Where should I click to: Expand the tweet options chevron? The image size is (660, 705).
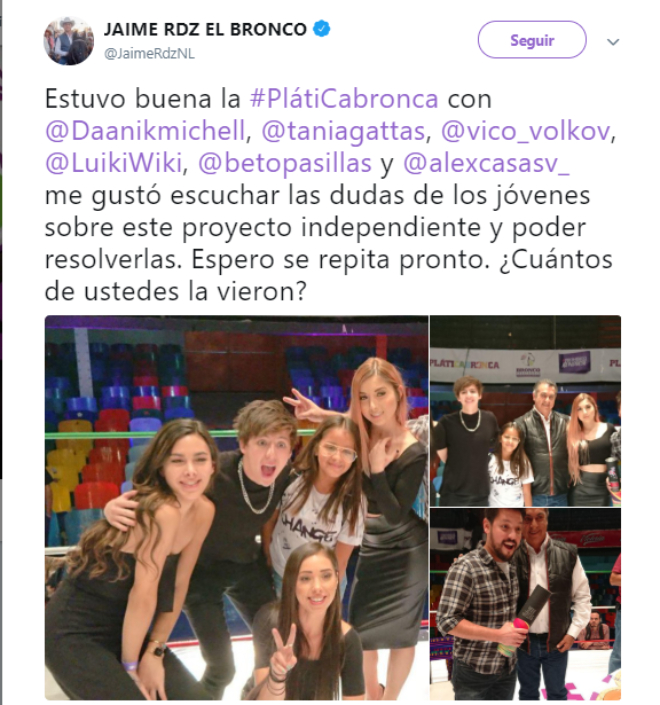(613, 42)
